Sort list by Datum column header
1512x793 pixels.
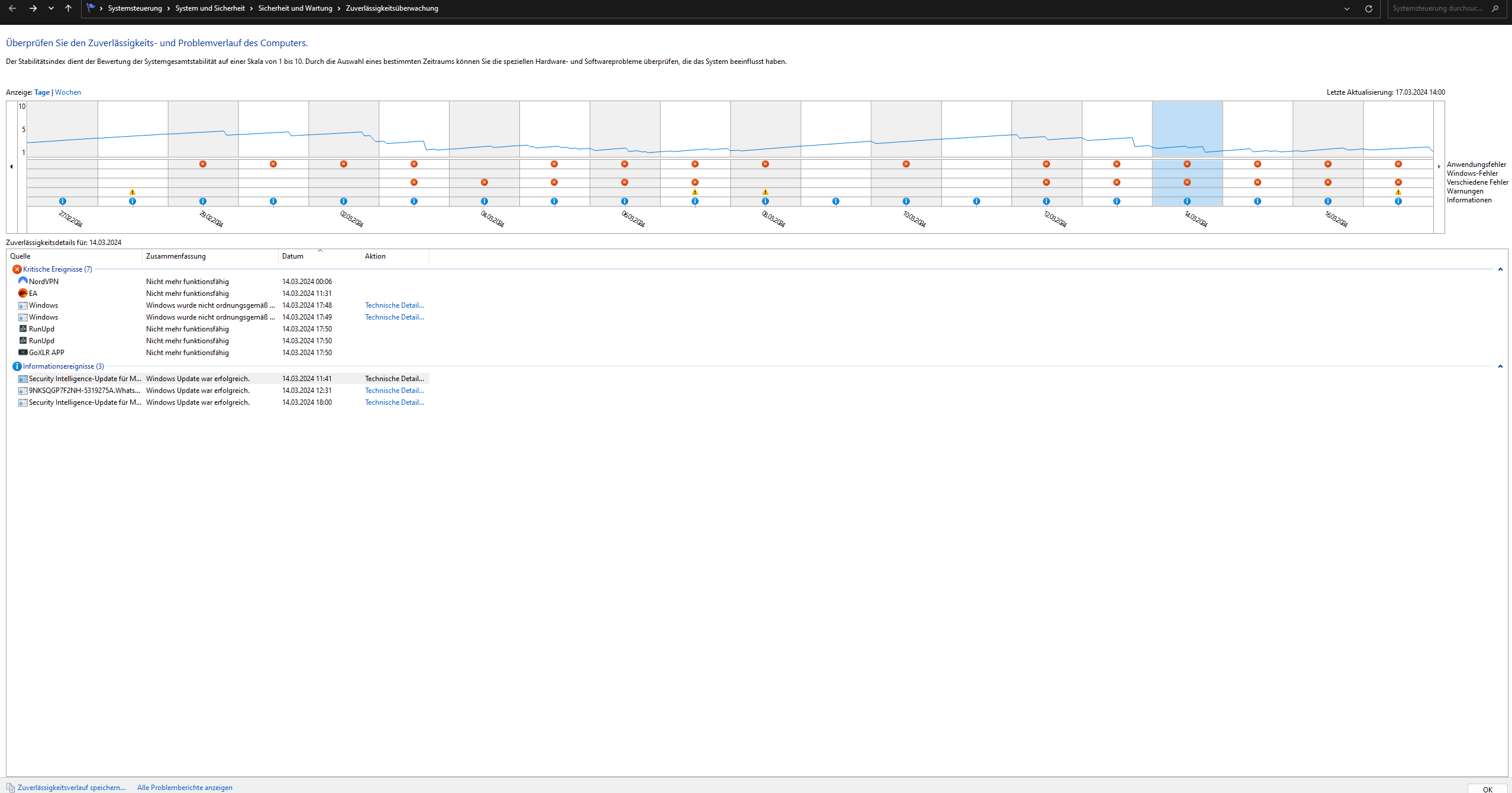(x=293, y=256)
